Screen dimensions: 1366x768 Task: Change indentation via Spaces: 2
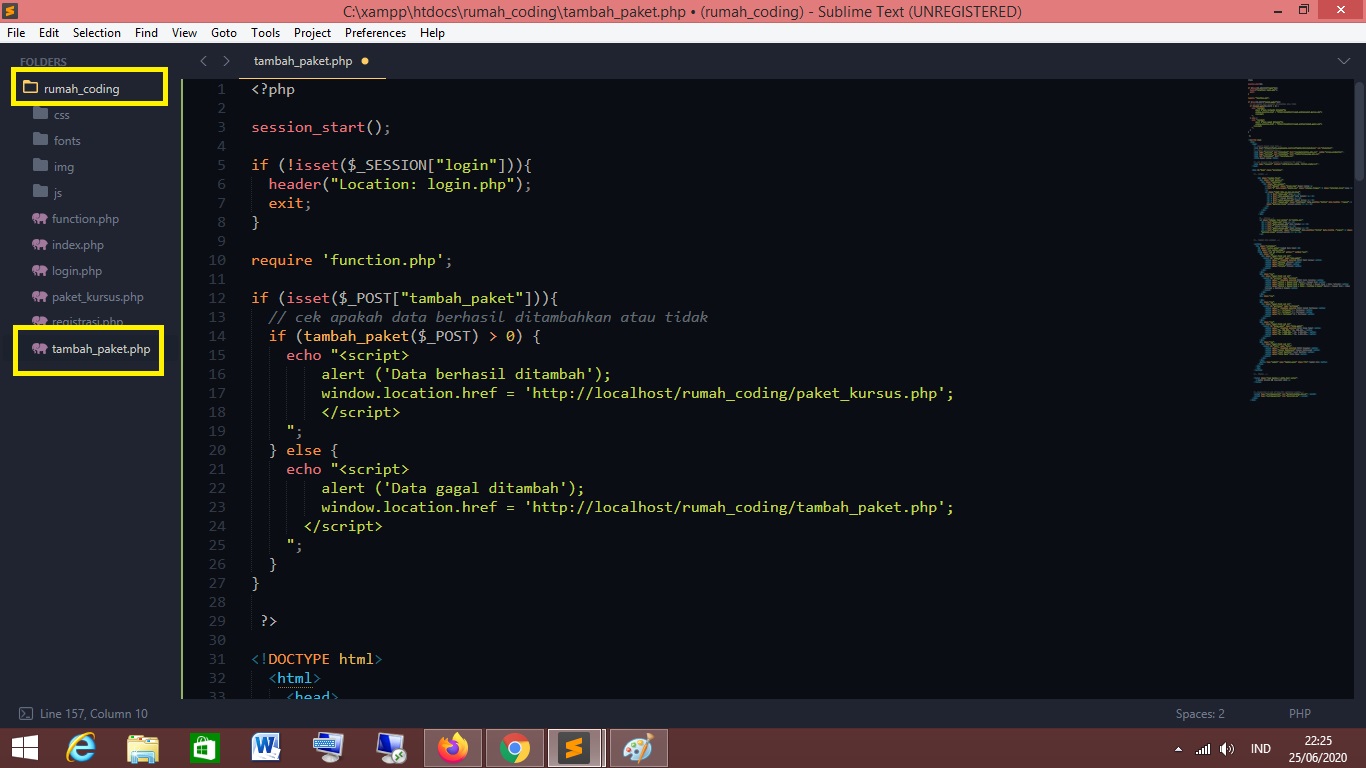pyautogui.click(x=1200, y=714)
